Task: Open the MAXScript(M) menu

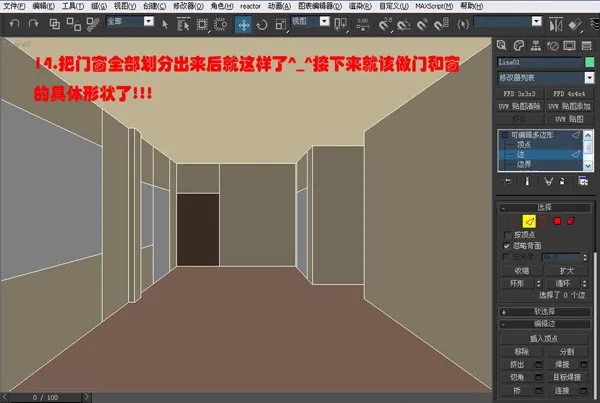Action: pos(434,6)
